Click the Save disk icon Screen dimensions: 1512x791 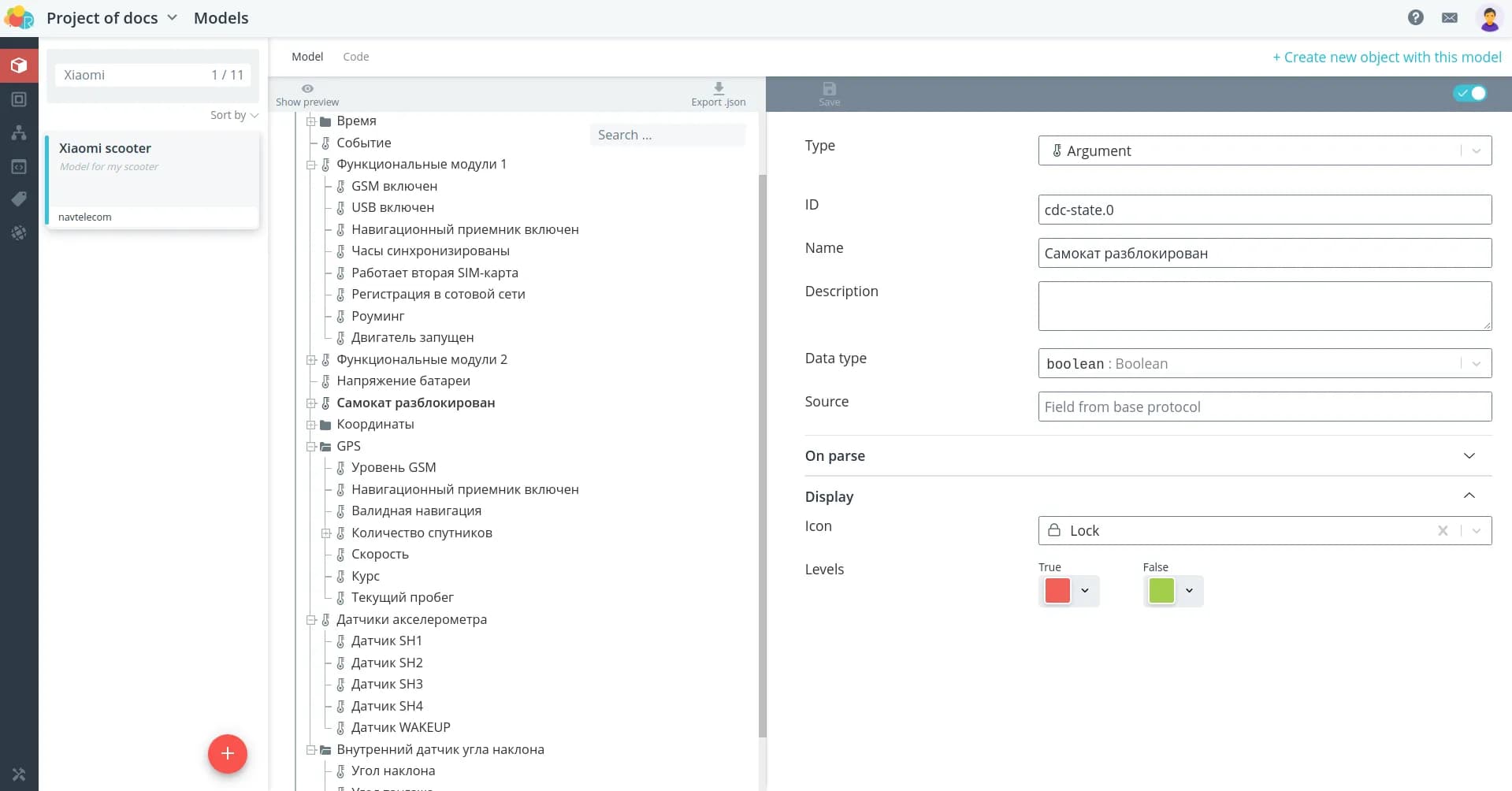(x=829, y=89)
